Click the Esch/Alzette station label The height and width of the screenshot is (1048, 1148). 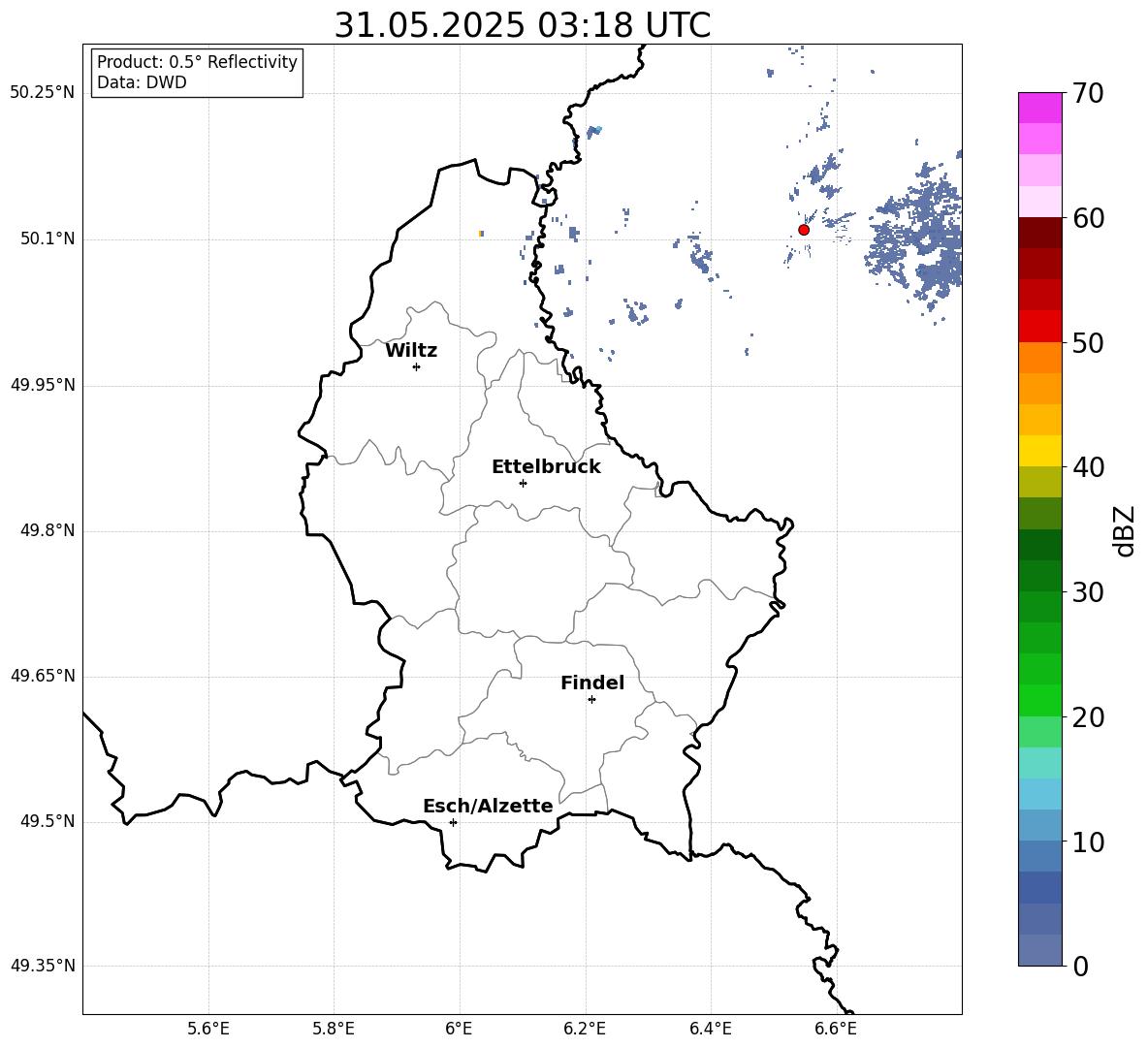coord(489,806)
